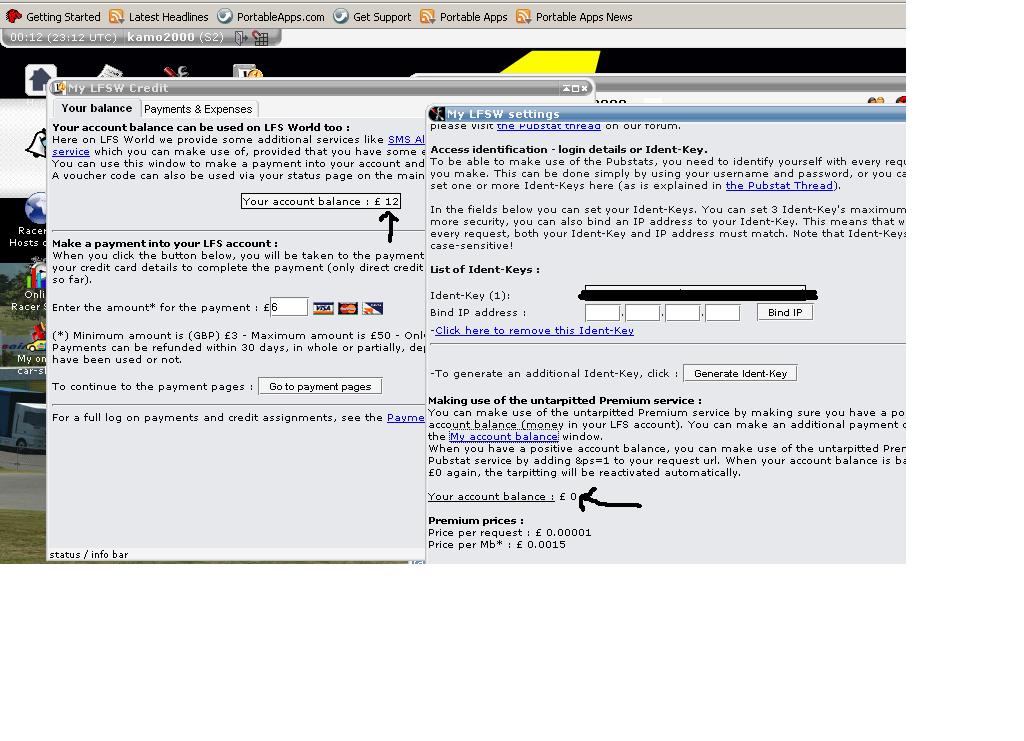The height and width of the screenshot is (741, 1024).
Task: Click the 'Ident-Key (1):' label
Action: click(470, 296)
